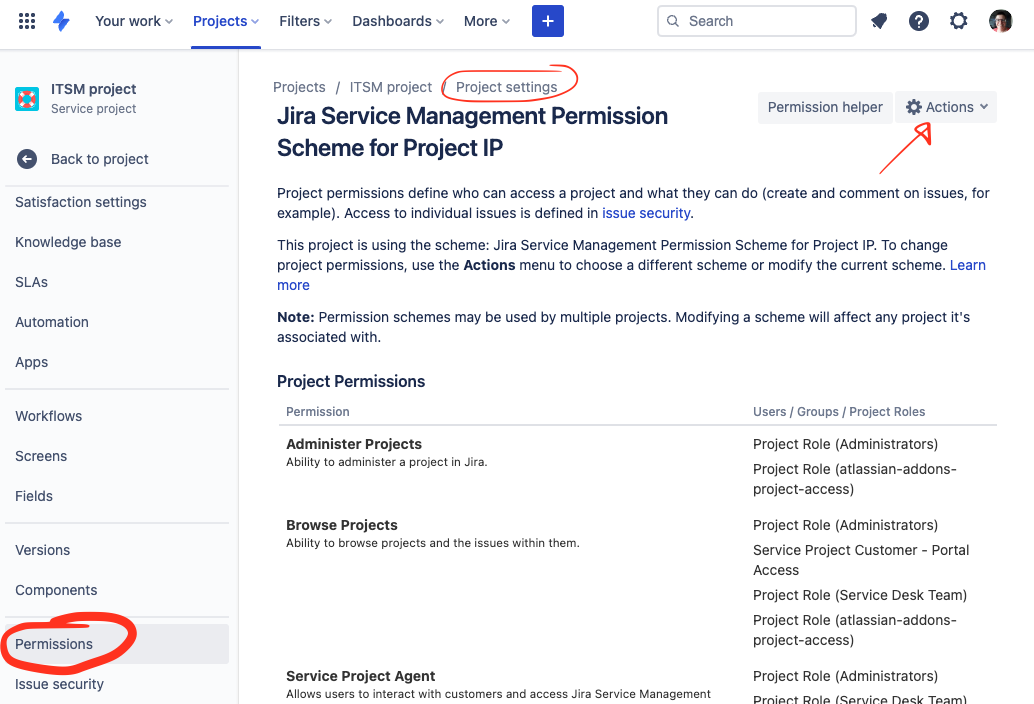This screenshot has width=1034, height=704.
Task: Open Satisfaction settings in sidebar
Action: coord(81,202)
